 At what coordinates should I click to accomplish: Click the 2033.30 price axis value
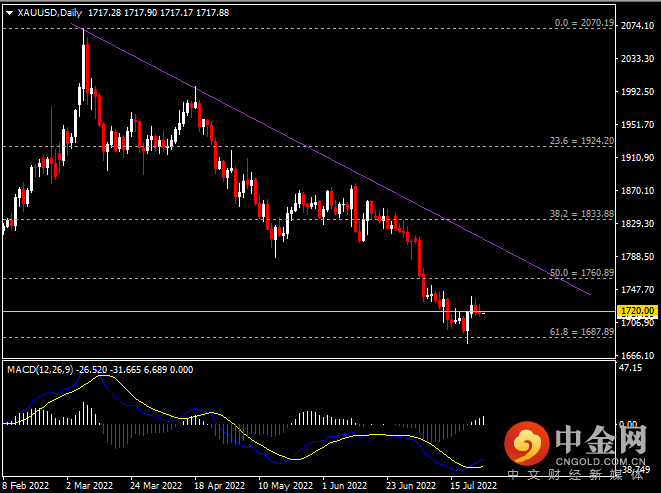pos(637,59)
